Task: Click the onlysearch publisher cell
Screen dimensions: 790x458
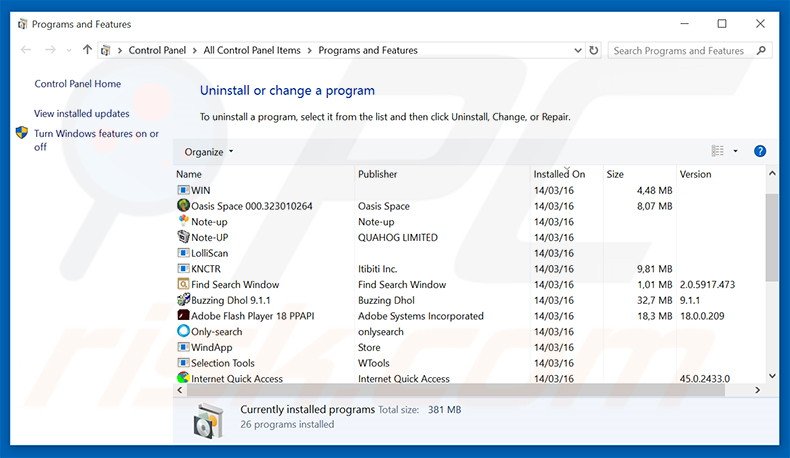Action: pos(381,331)
